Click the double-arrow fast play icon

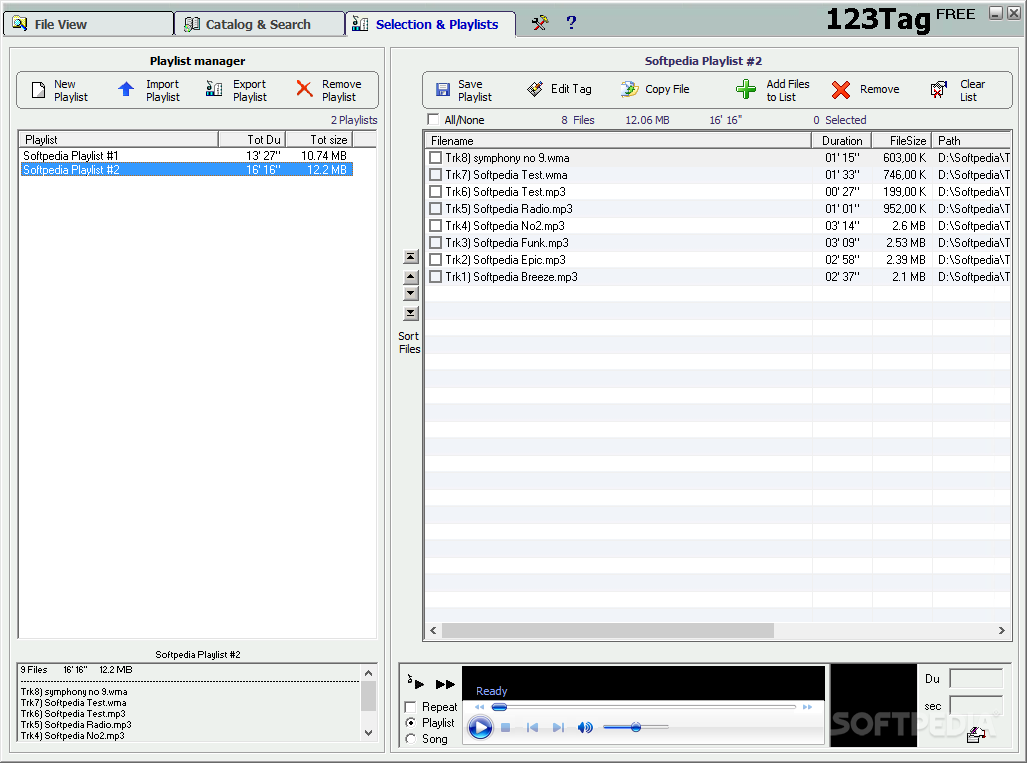(445, 684)
